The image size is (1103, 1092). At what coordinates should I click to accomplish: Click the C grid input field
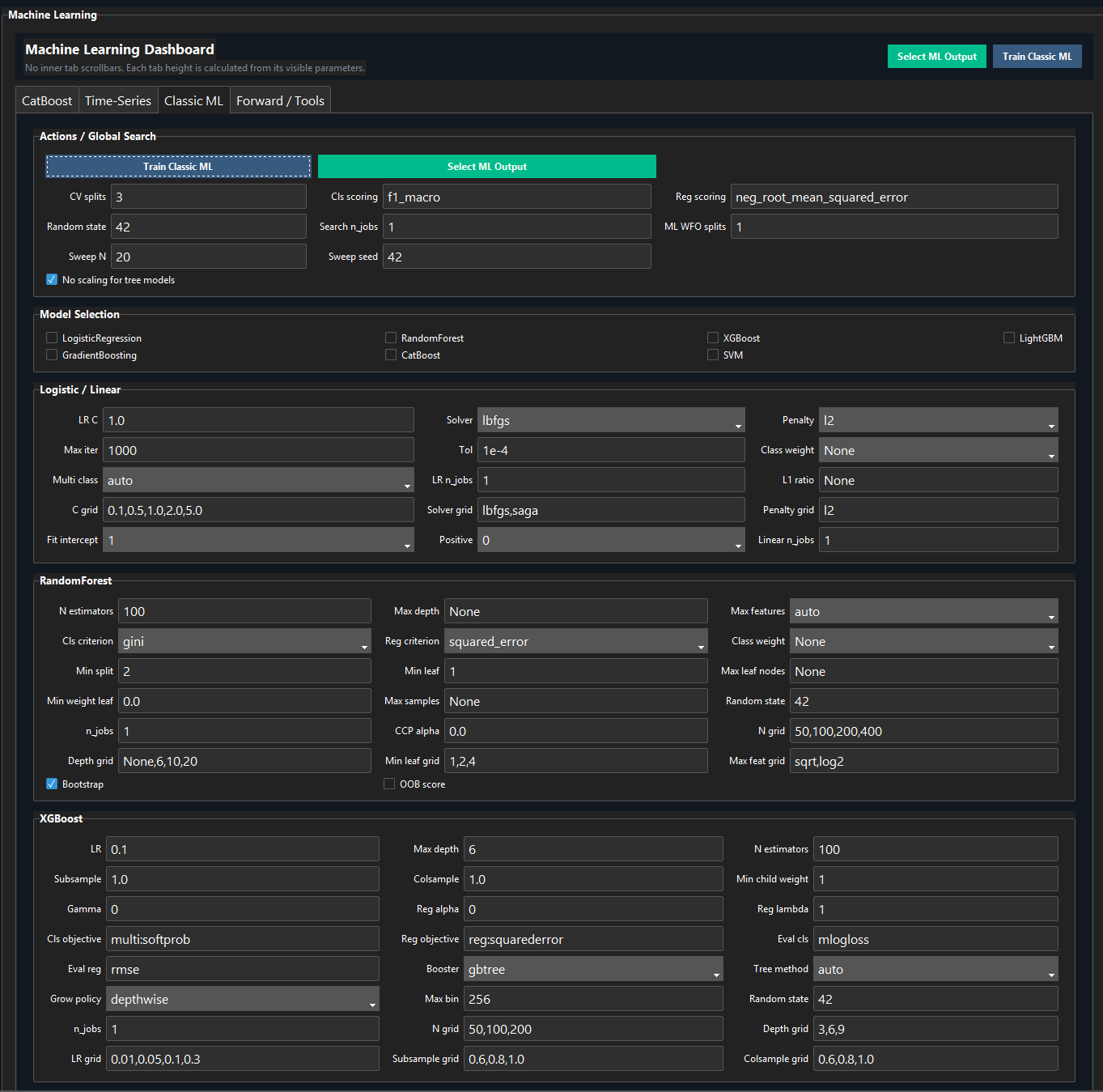coord(258,510)
